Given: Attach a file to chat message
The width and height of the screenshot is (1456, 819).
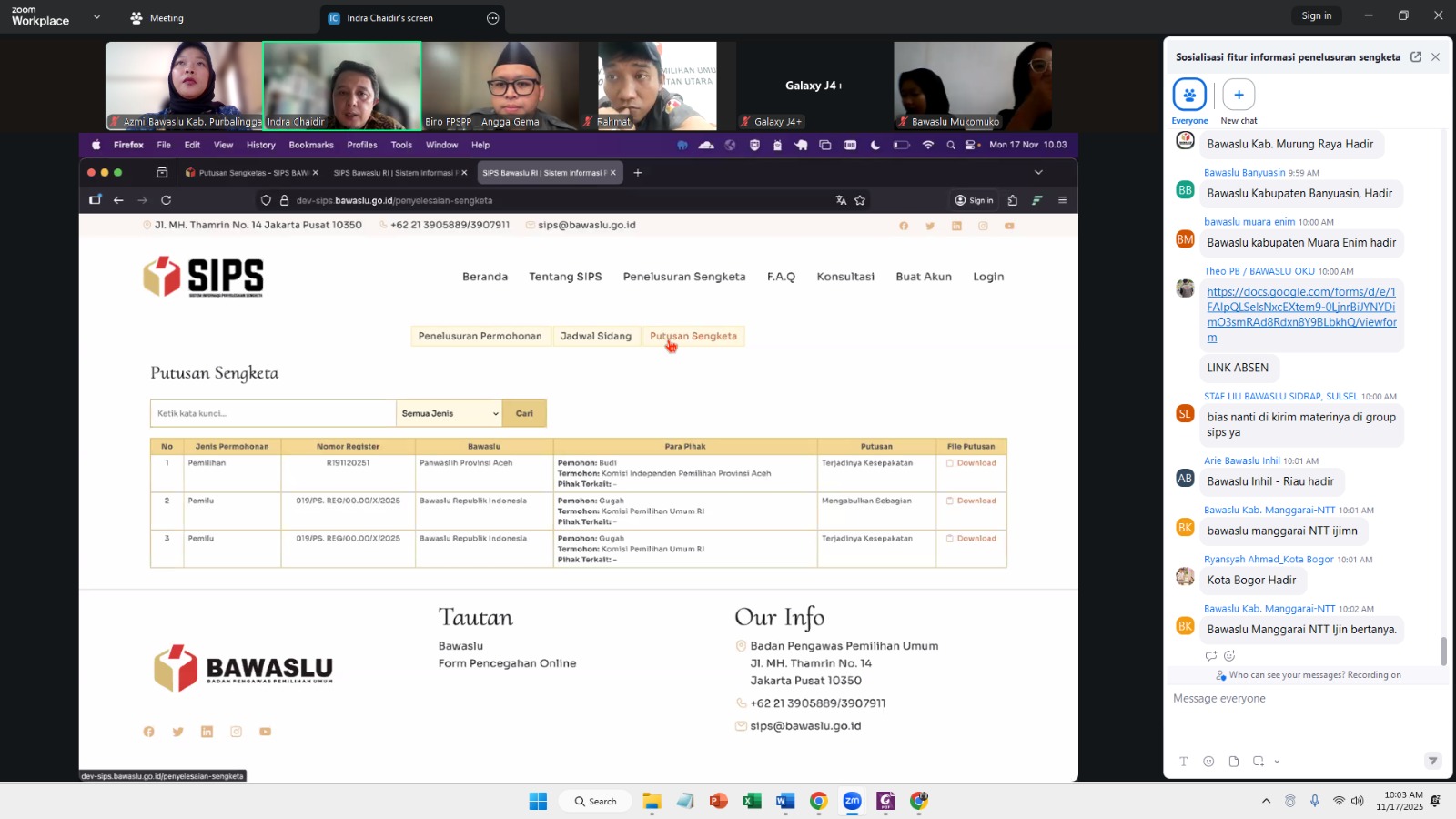Looking at the screenshot, I should tap(1233, 762).
